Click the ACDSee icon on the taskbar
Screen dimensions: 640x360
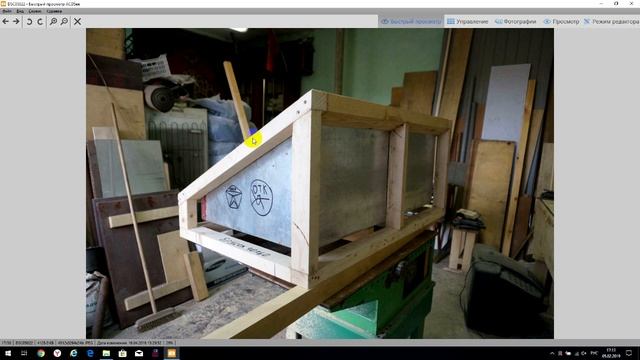click(x=171, y=353)
